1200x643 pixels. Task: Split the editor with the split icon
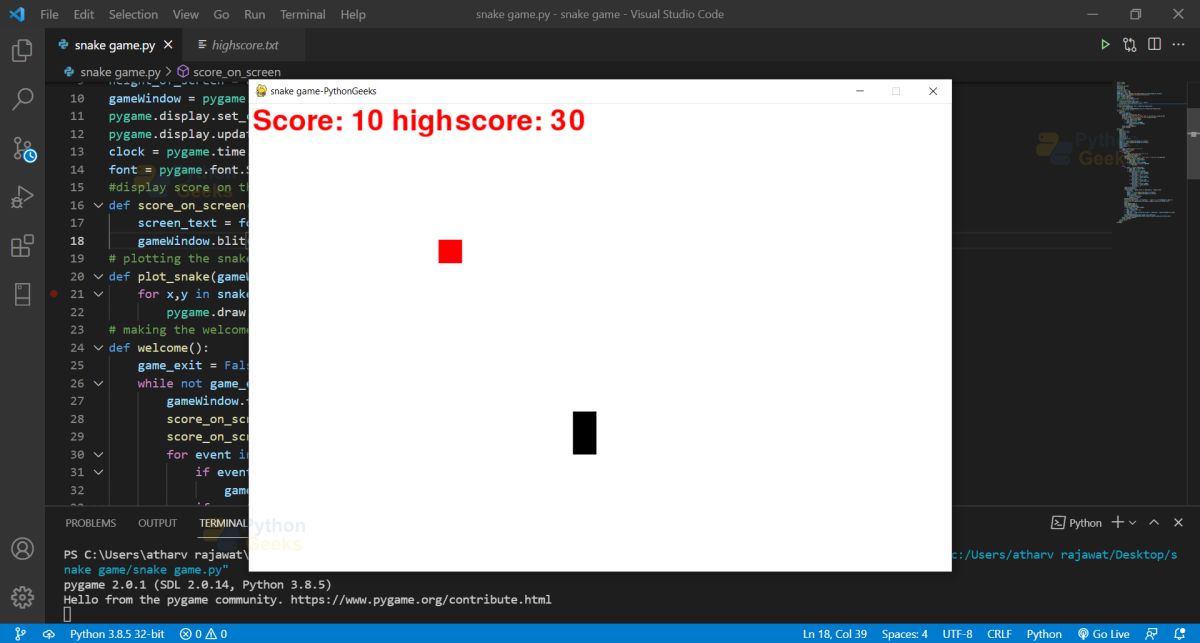coord(1154,45)
